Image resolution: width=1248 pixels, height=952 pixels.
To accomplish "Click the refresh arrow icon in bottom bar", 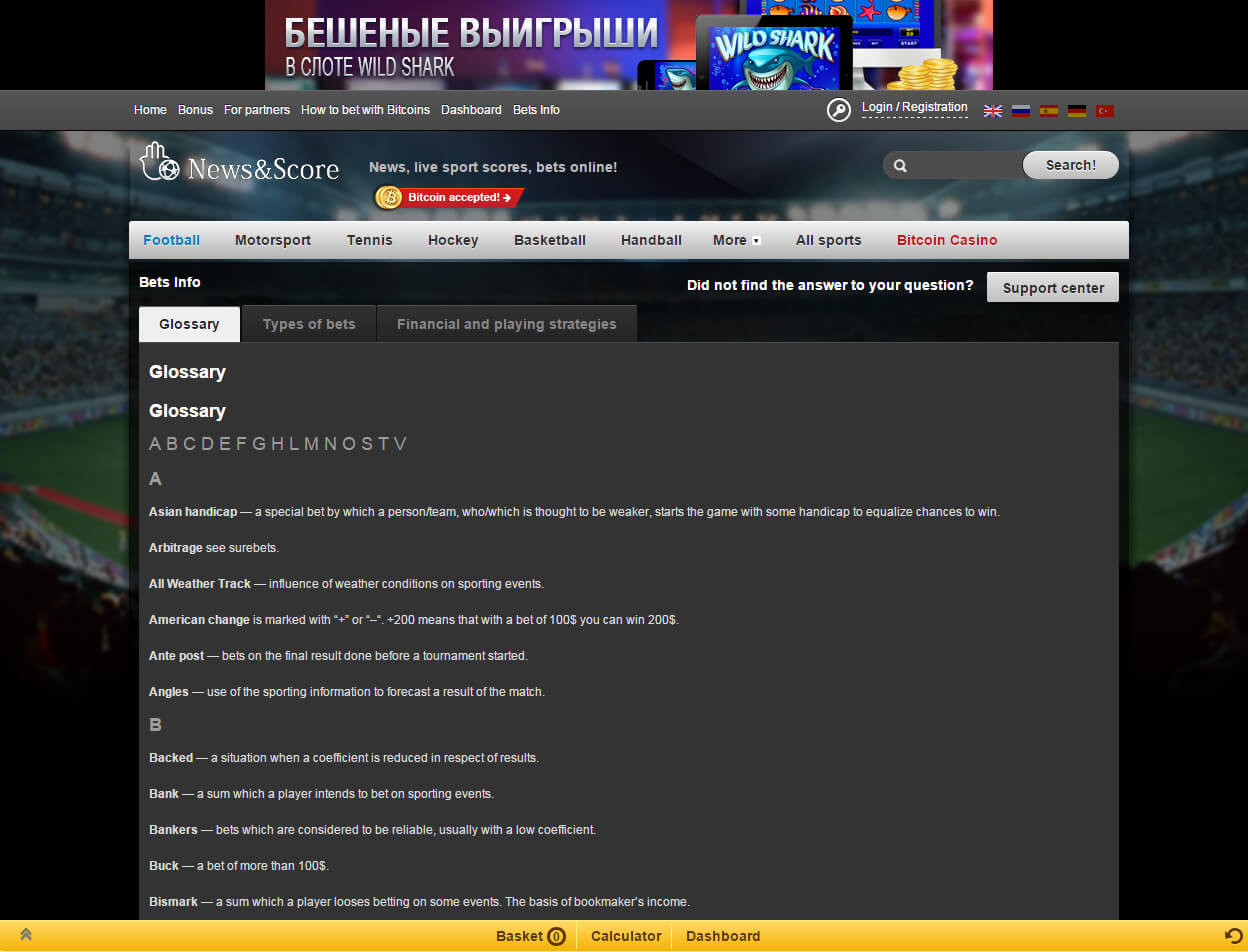I will pyautogui.click(x=1234, y=935).
